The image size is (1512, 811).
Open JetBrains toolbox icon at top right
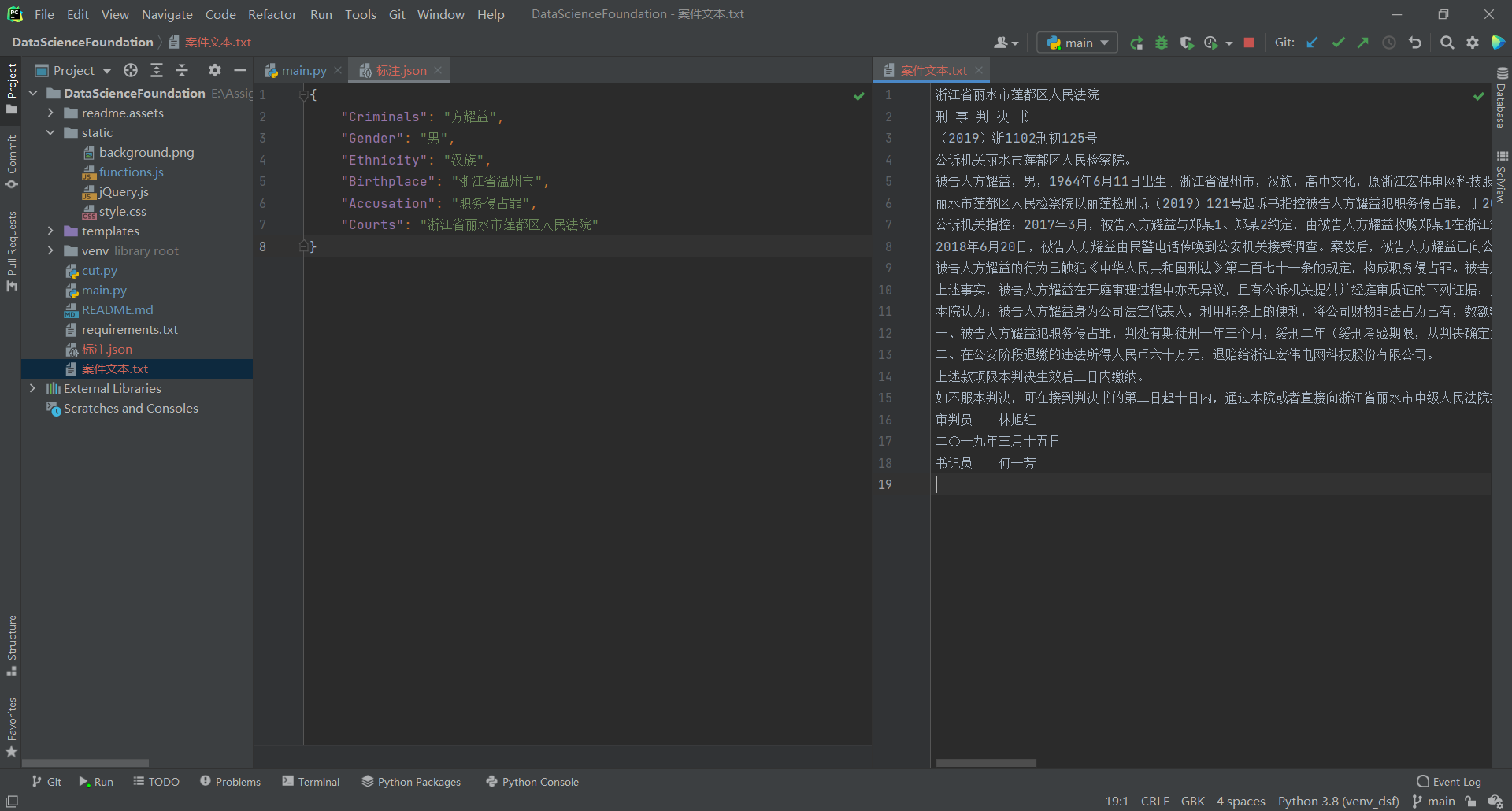pos(1498,43)
